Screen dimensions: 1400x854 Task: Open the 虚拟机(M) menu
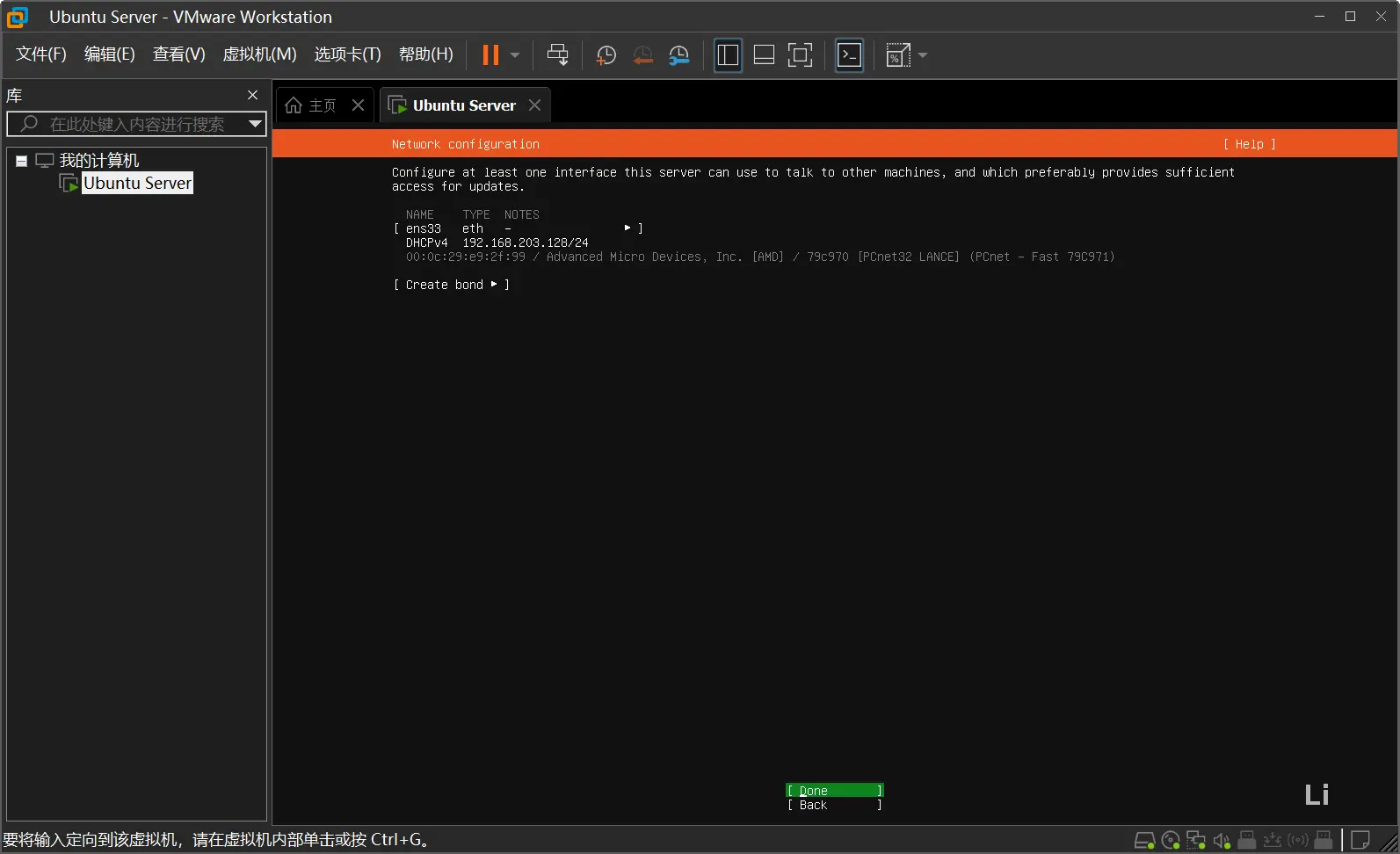(259, 54)
